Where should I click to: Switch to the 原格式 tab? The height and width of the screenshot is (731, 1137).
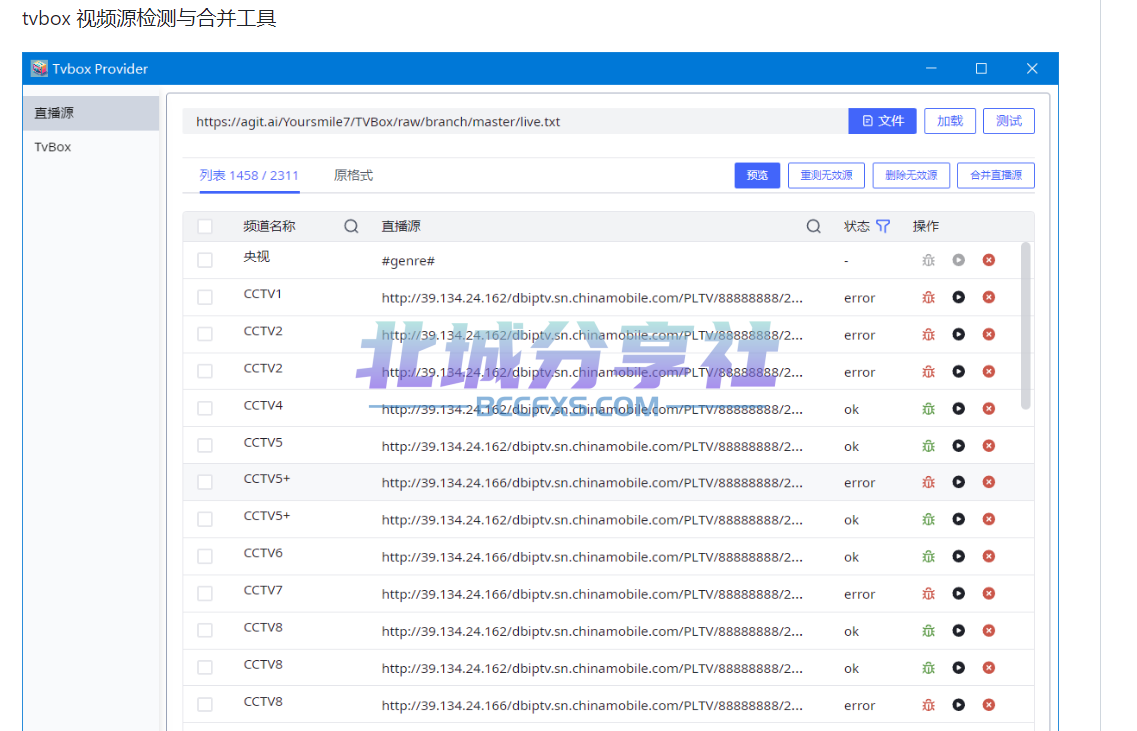[353, 175]
